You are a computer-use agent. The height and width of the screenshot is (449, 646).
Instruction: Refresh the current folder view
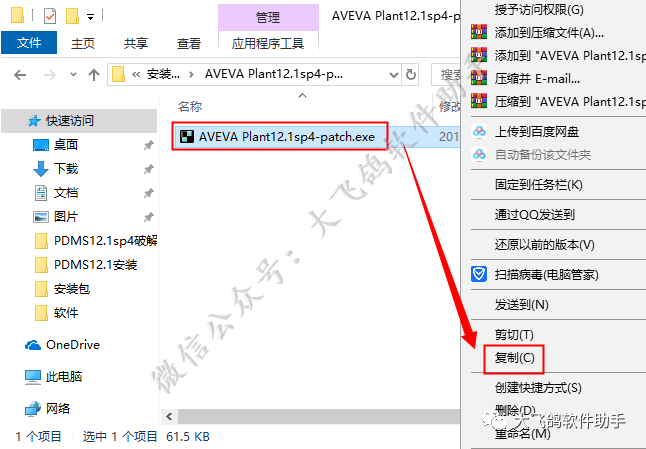(411, 75)
